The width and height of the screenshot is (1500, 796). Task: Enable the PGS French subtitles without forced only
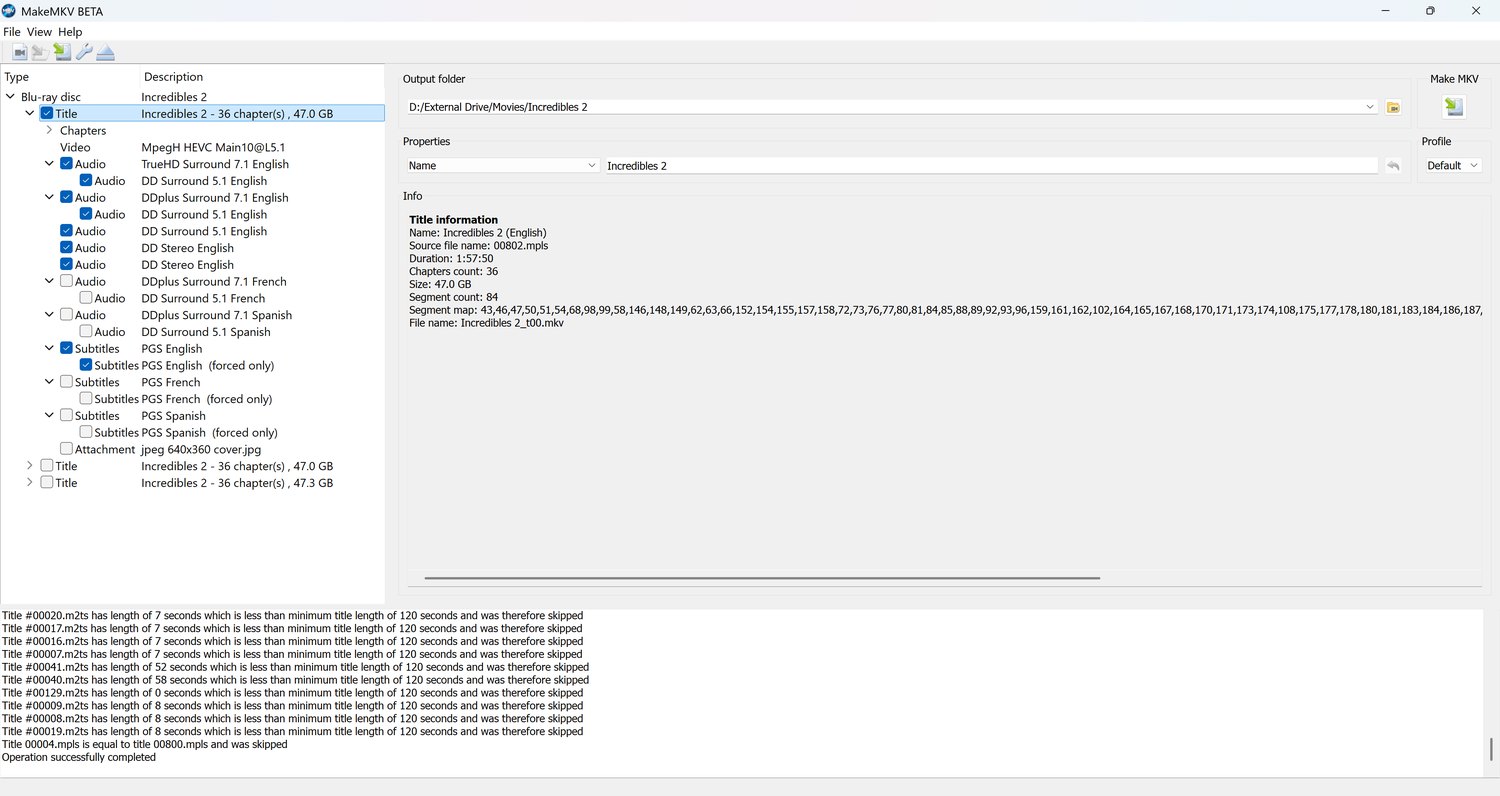point(66,382)
